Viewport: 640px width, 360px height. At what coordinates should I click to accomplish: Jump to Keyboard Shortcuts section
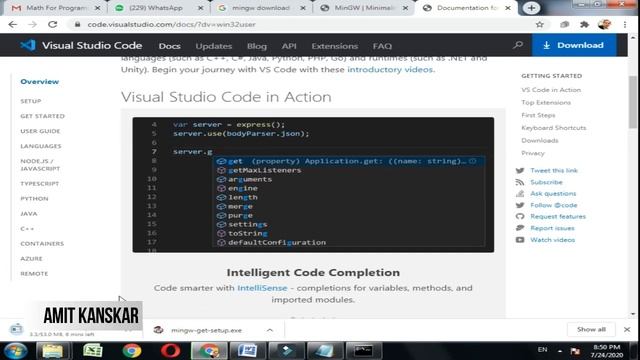(553, 128)
